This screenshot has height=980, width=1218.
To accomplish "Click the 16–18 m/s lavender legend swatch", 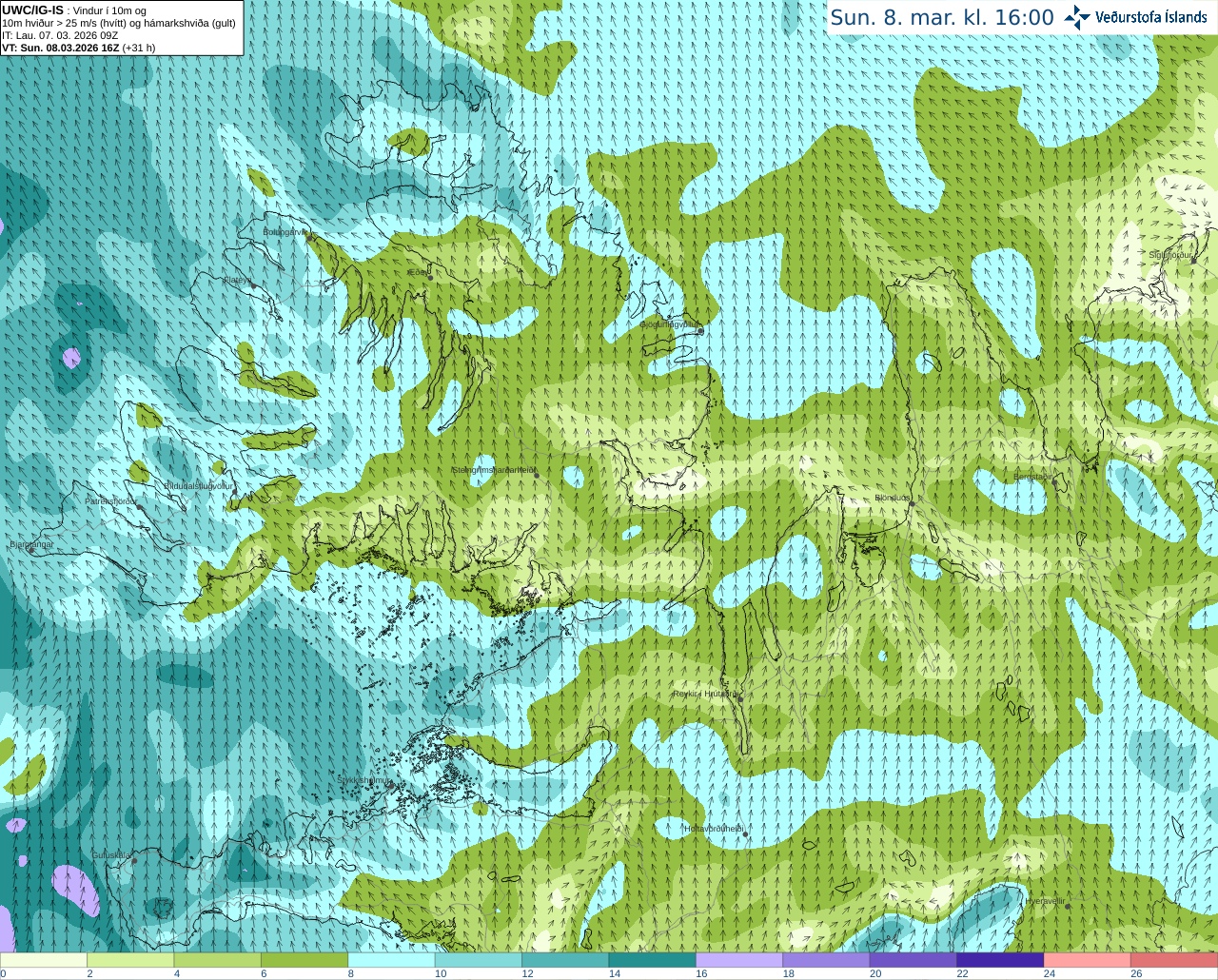I will click(739, 960).
